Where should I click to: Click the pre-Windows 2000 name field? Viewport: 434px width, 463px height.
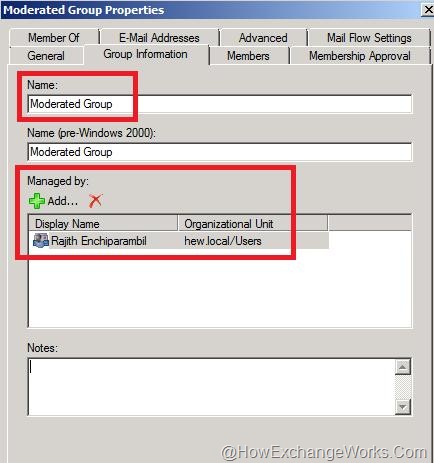point(220,152)
